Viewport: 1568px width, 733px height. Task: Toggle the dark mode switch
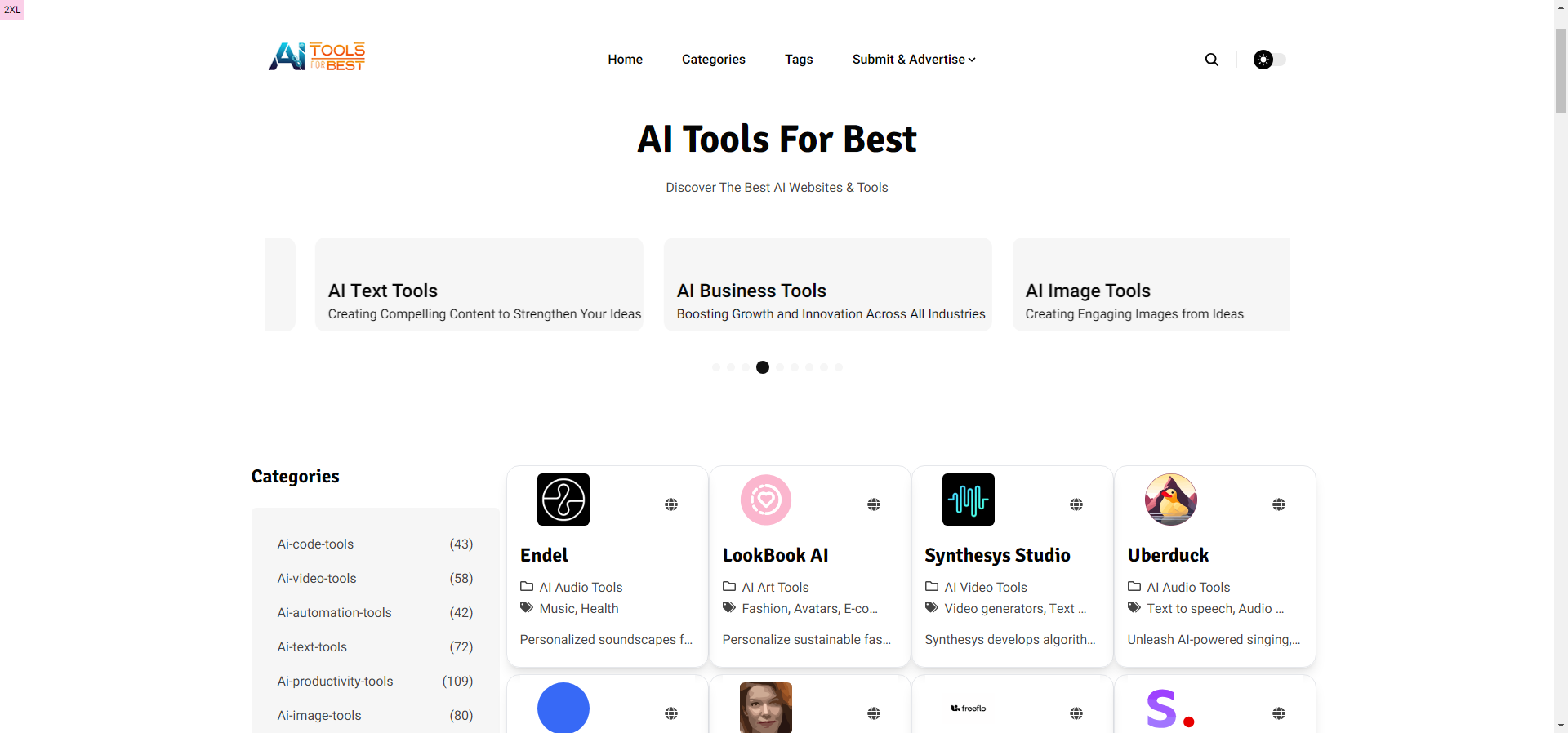tap(1270, 60)
